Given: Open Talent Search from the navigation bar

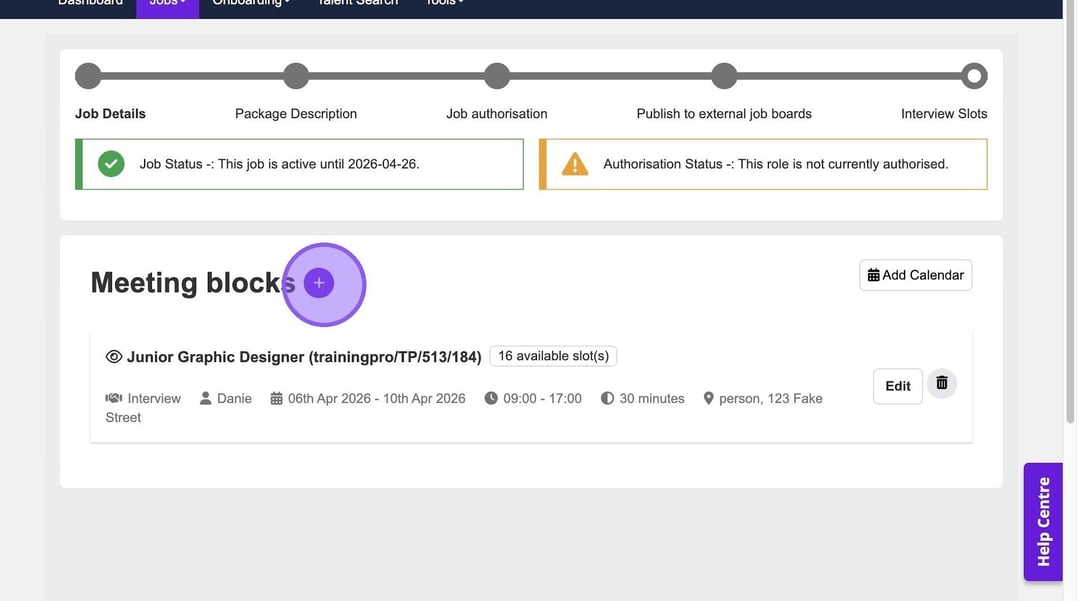Looking at the screenshot, I should [357, 4].
